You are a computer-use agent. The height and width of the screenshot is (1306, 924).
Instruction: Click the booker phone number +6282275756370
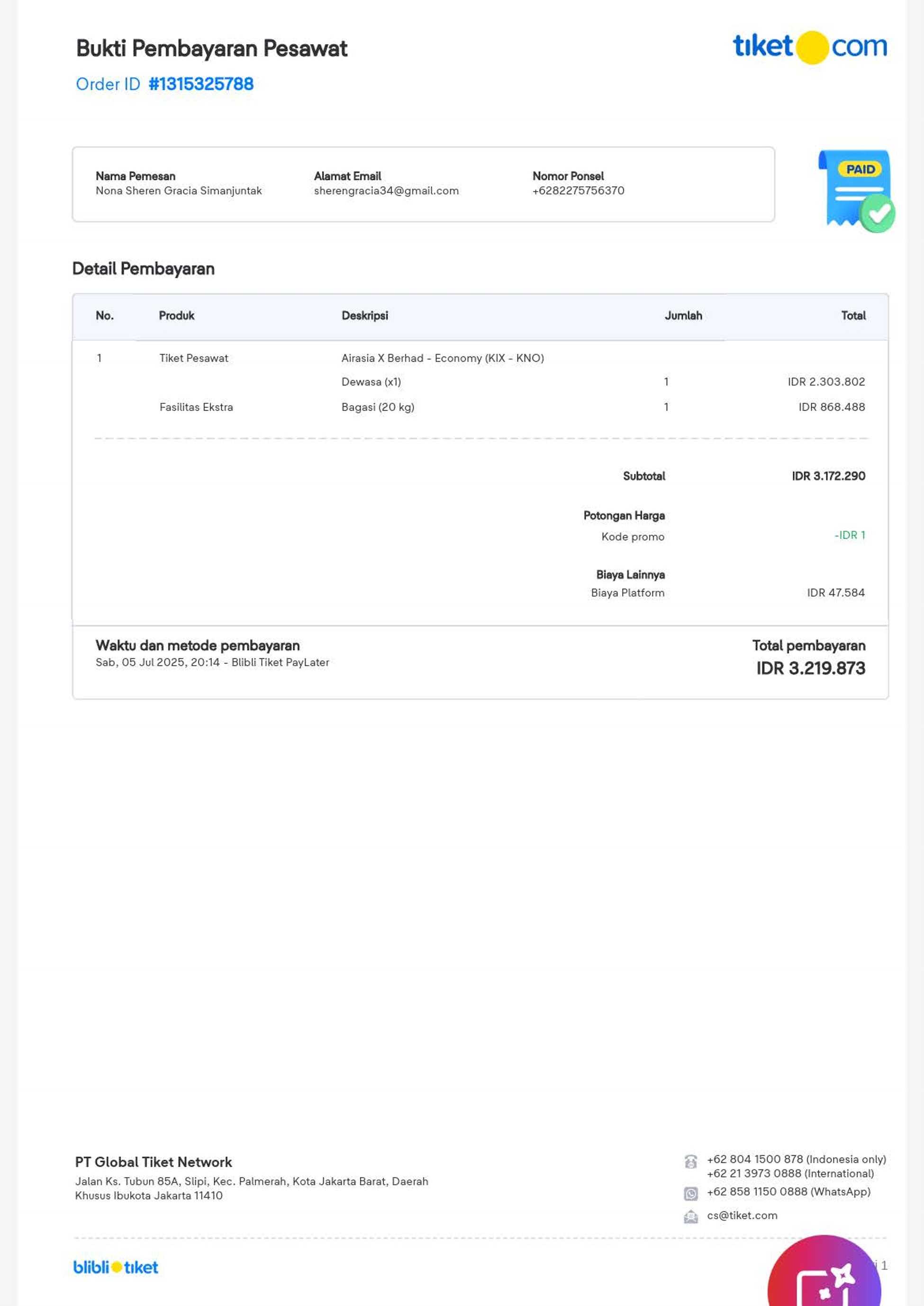click(578, 191)
